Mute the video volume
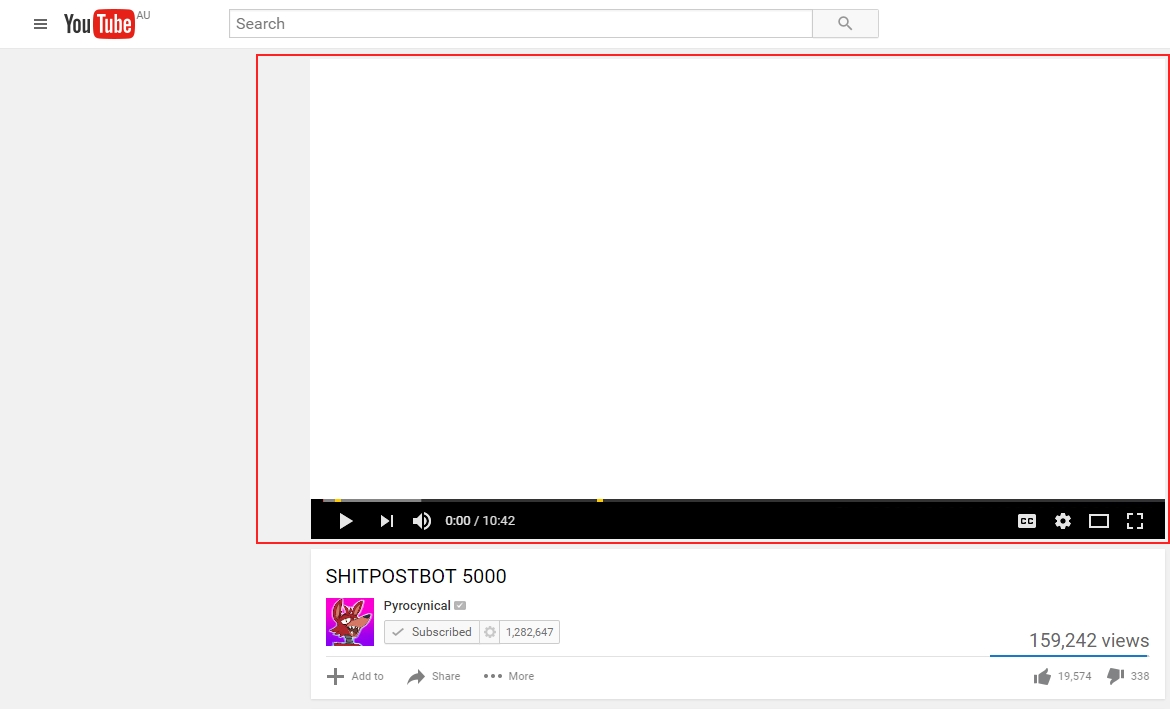This screenshot has height=709, width=1170. click(x=422, y=521)
